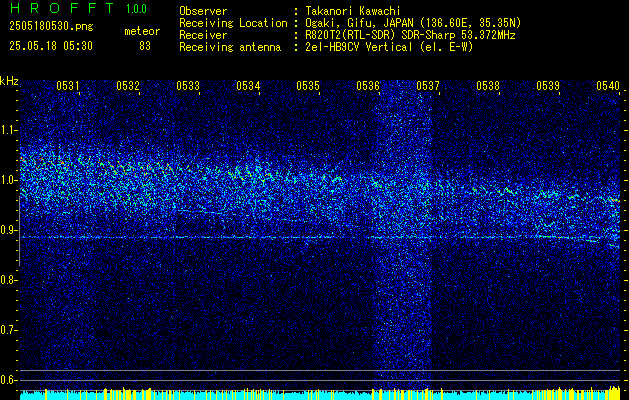629x400 pixels.
Task: Click the 0535 time axis marker
Action: [308, 85]
